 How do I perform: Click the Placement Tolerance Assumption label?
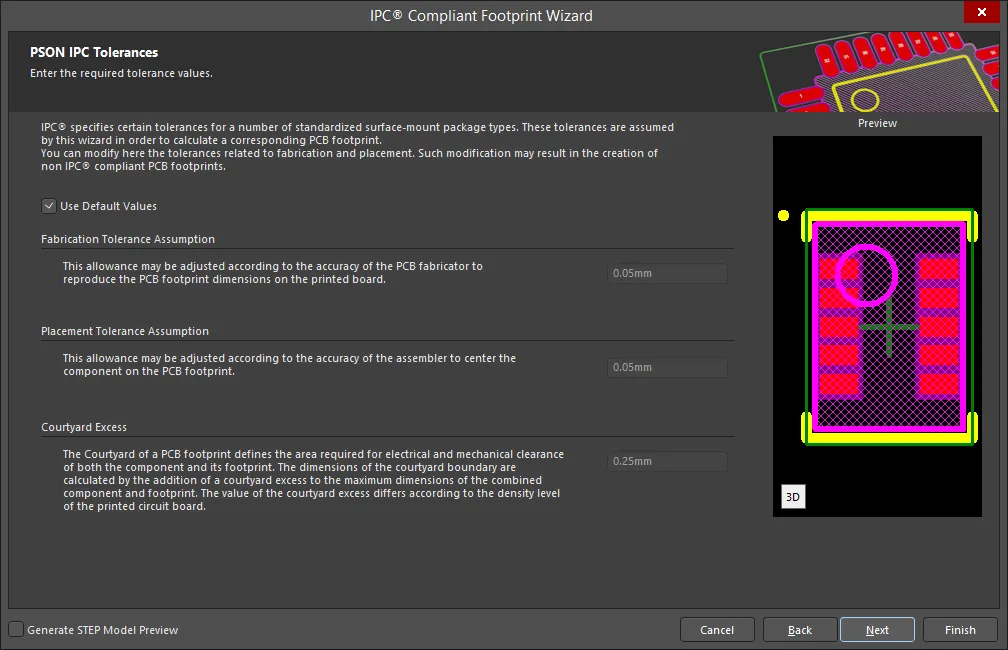point(125,331)
